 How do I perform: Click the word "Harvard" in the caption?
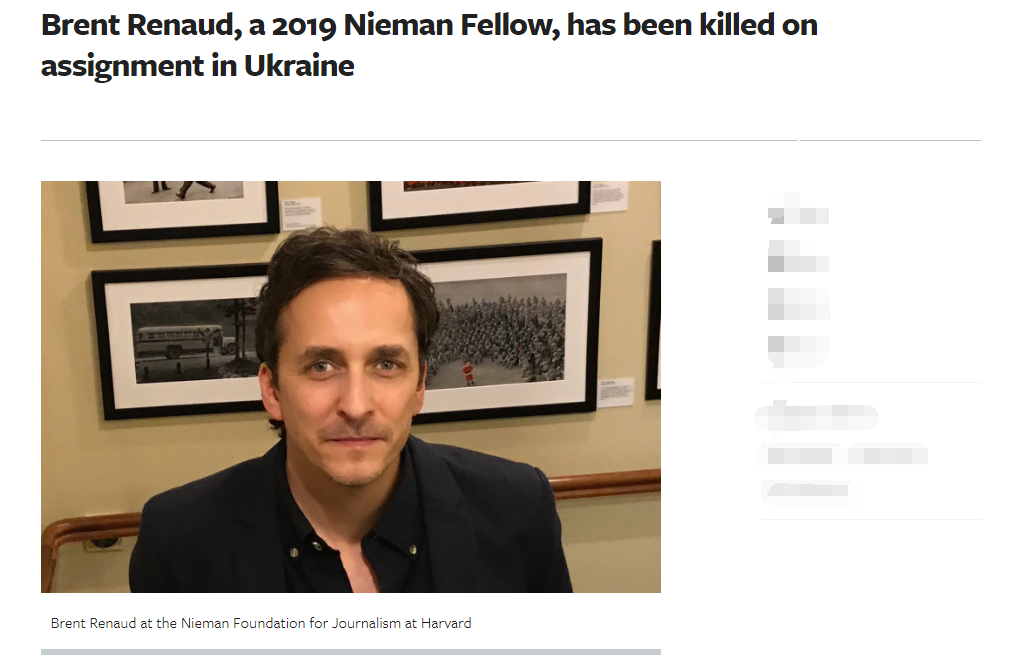coord(445,623)
